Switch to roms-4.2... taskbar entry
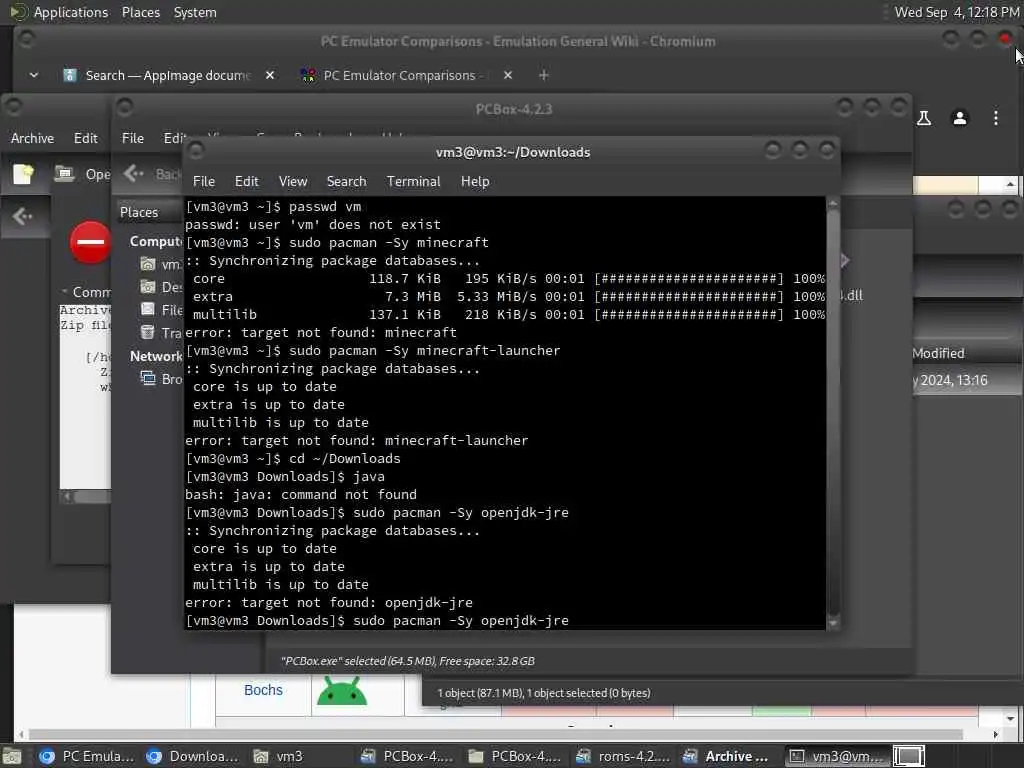 (x=622, y=756)
